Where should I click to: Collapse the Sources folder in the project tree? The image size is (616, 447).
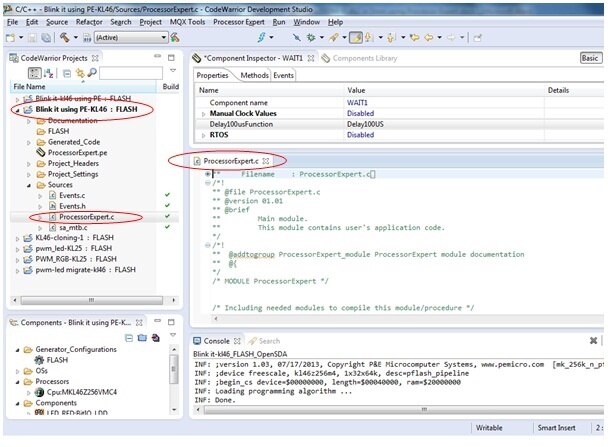(x=29, y=185)
